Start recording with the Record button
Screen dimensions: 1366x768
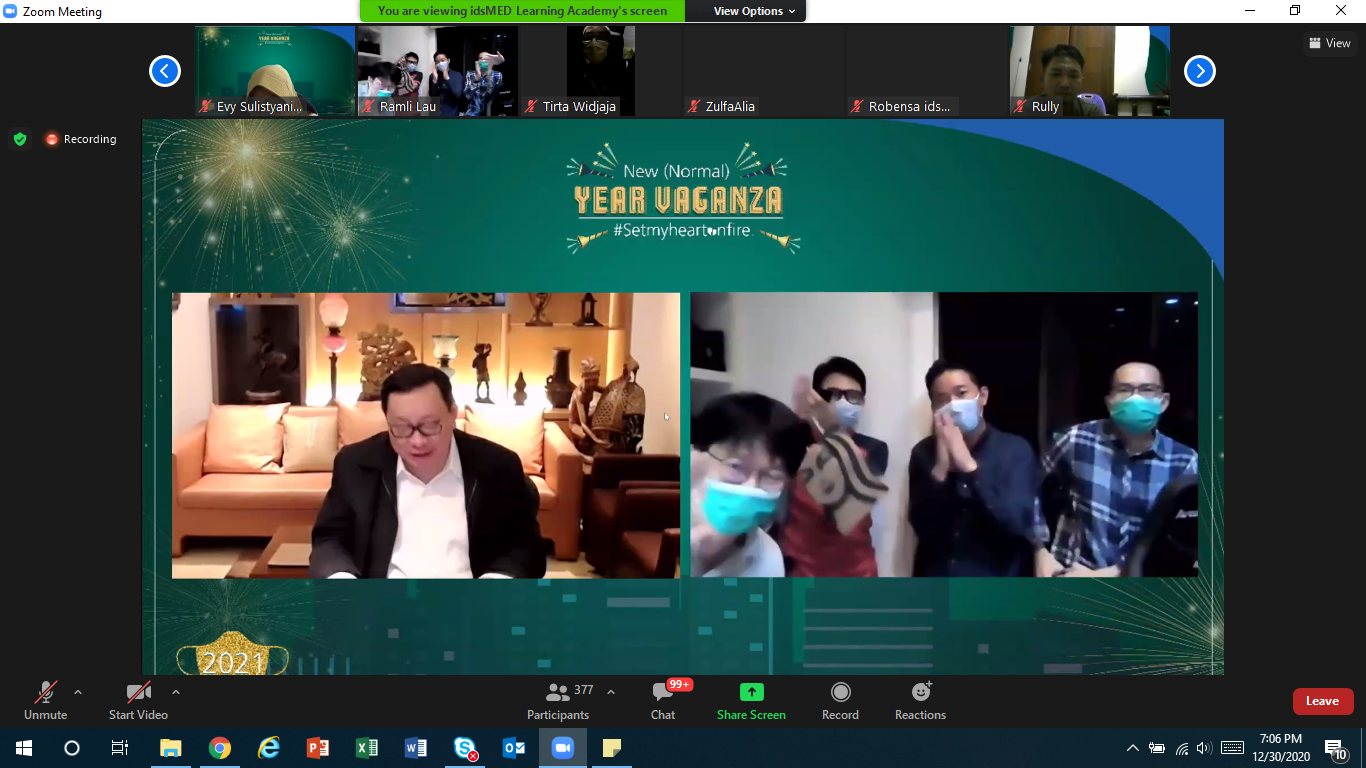(840, 701)
